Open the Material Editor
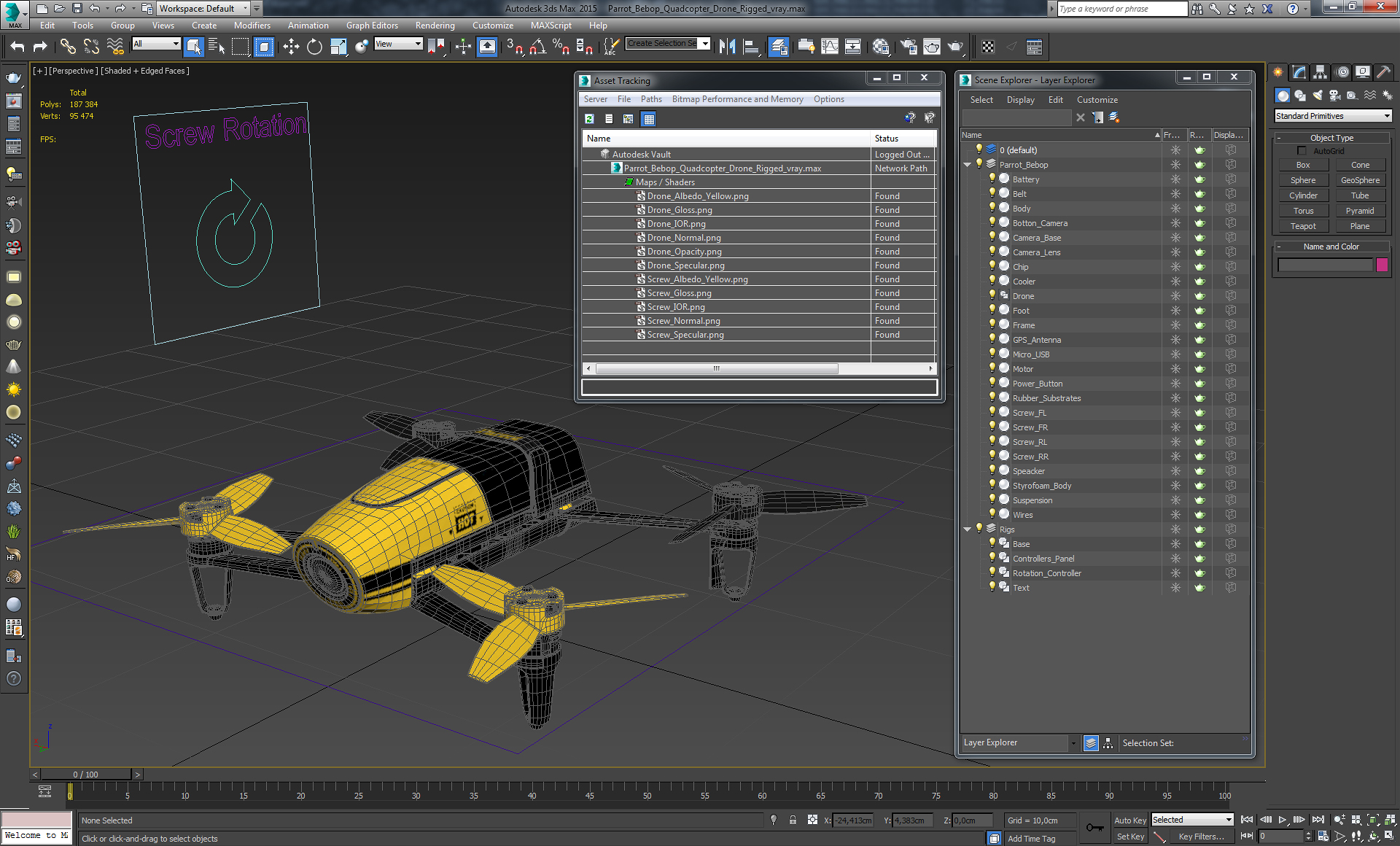The image size is (1400, 846). (881, 47)
